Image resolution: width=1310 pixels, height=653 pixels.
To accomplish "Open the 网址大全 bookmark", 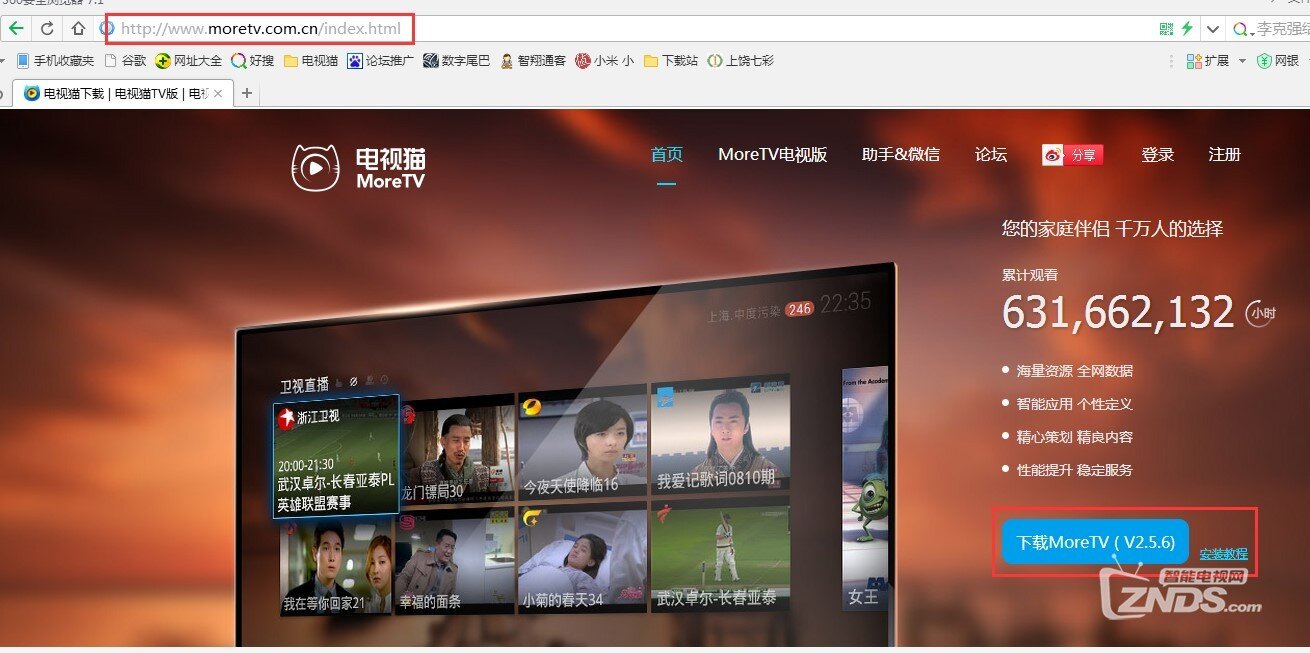I will pyautogui.click(x=189, y=61).
